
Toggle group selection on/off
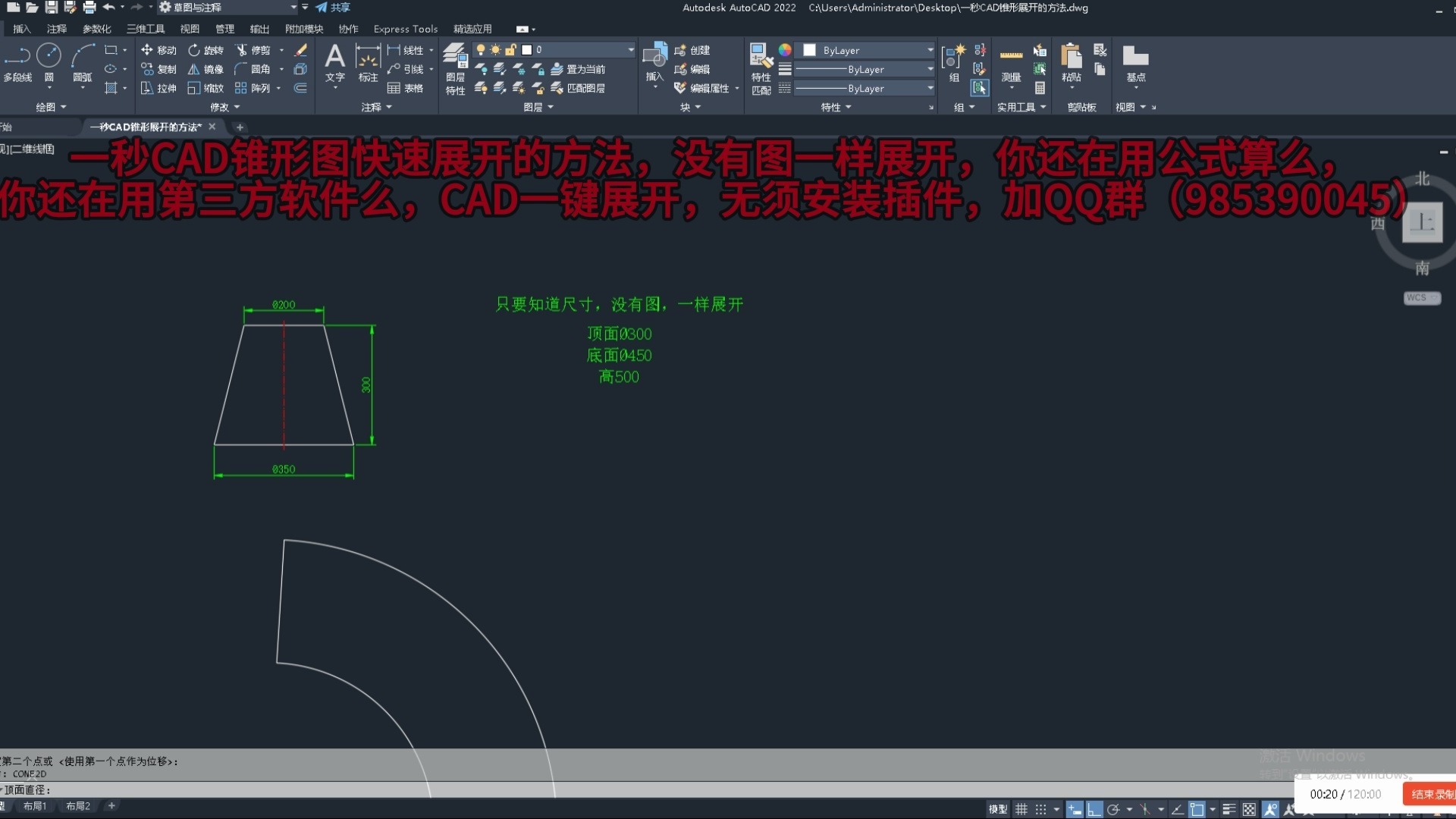pyautogui.click(x=980, y=88)
